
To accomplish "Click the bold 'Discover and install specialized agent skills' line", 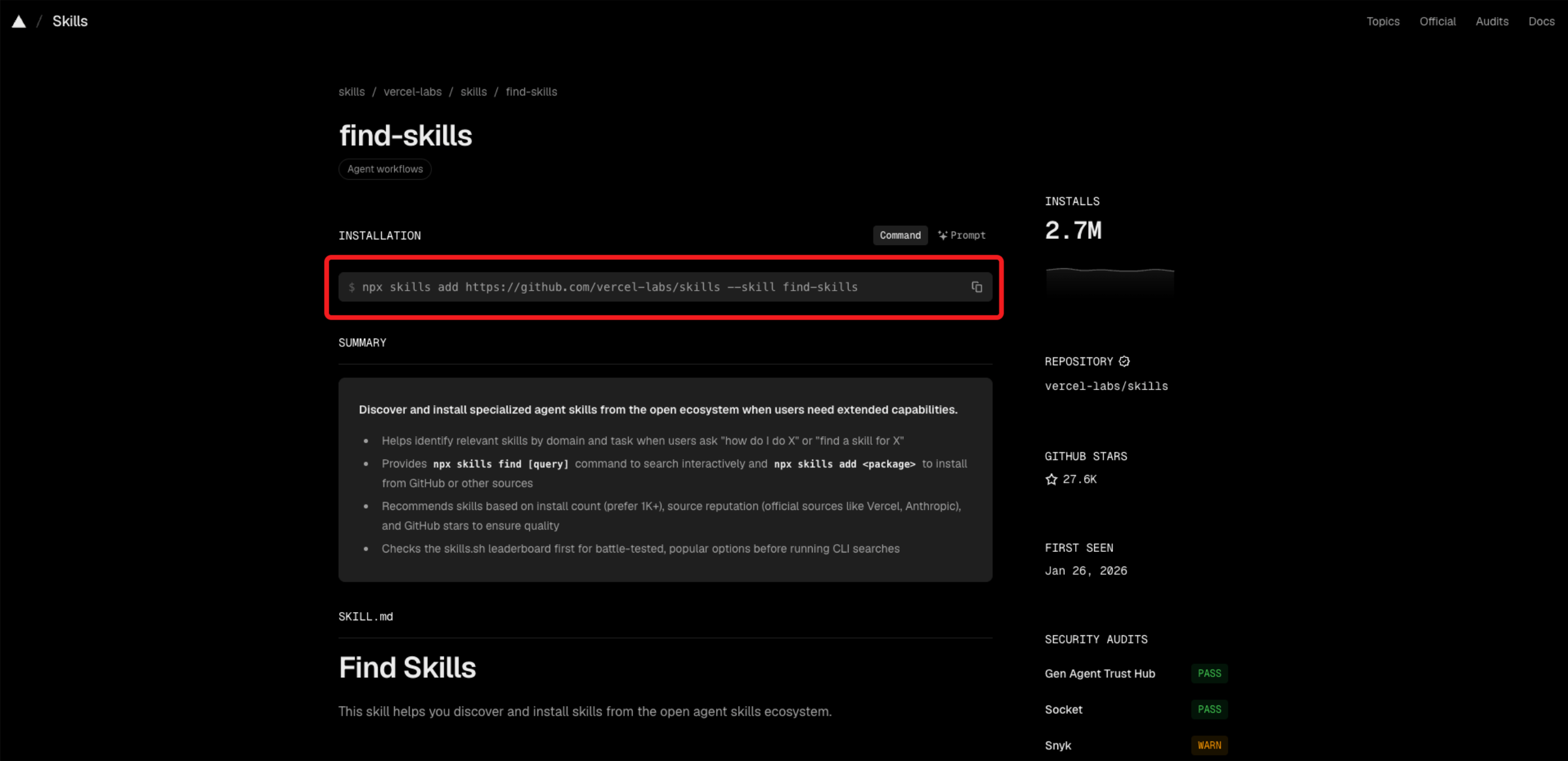I will click(x=658, y=410).
